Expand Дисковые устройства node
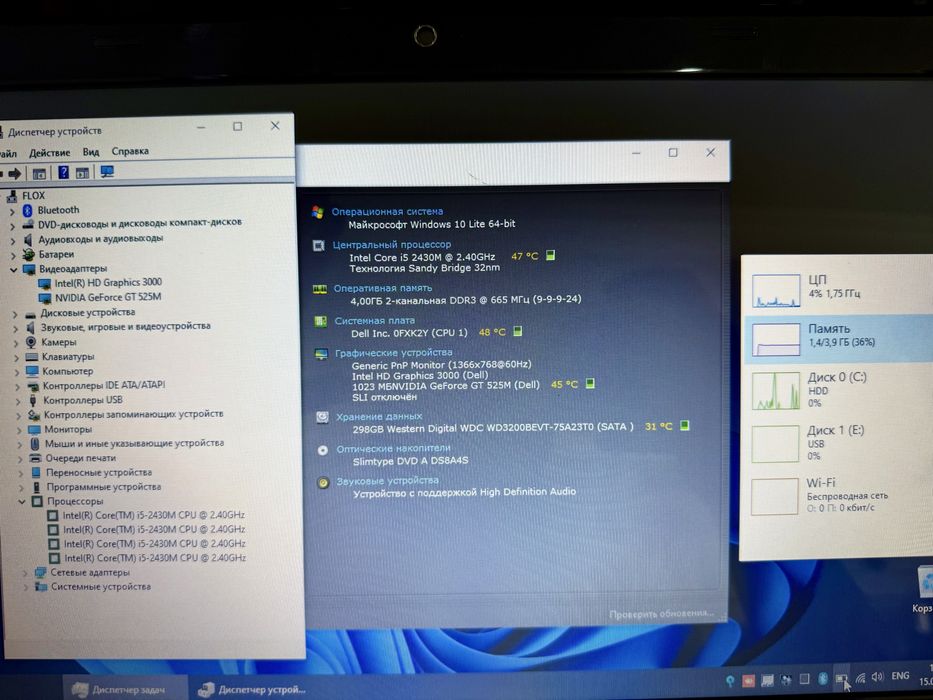The height and width of the screenshot is (700, 933). tap(15, 315)
